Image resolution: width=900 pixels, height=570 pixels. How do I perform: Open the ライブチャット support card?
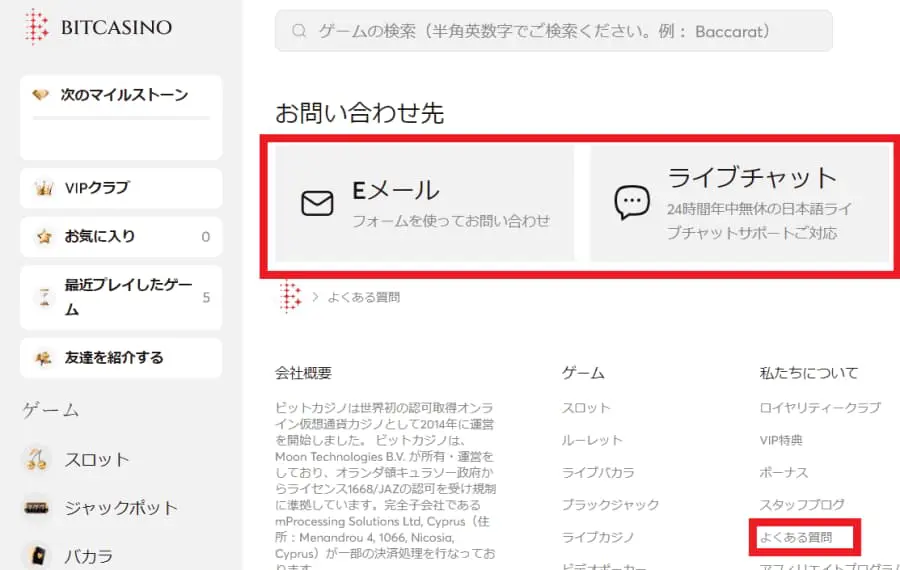739,203
